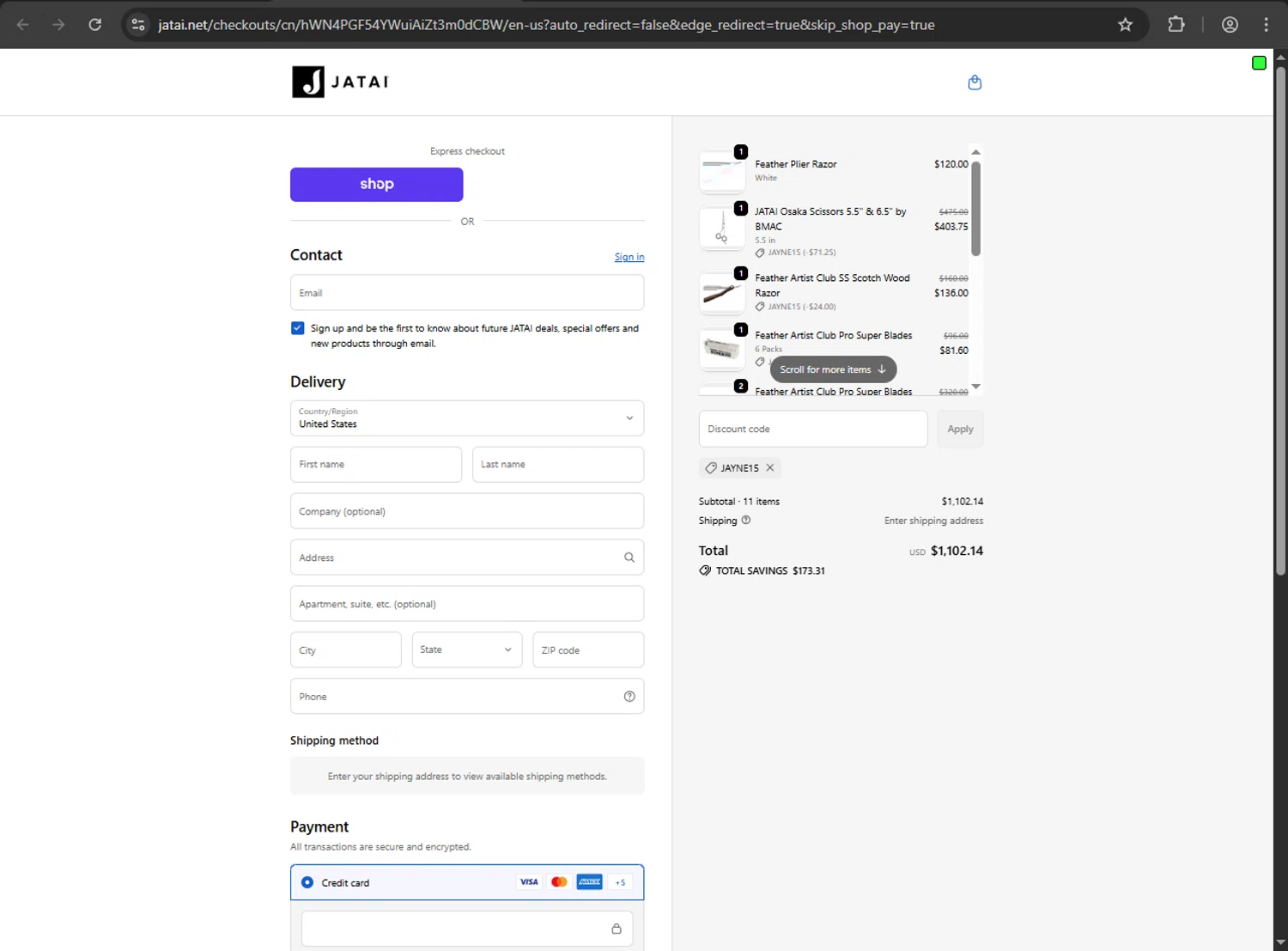
Task: Focus the Address field
Action: (x=467, y=558)
